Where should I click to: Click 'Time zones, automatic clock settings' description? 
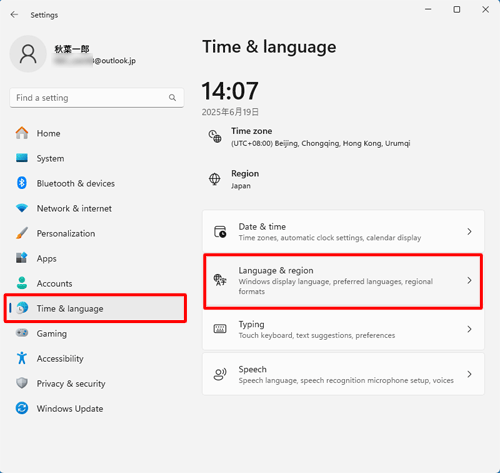point(330,238)
